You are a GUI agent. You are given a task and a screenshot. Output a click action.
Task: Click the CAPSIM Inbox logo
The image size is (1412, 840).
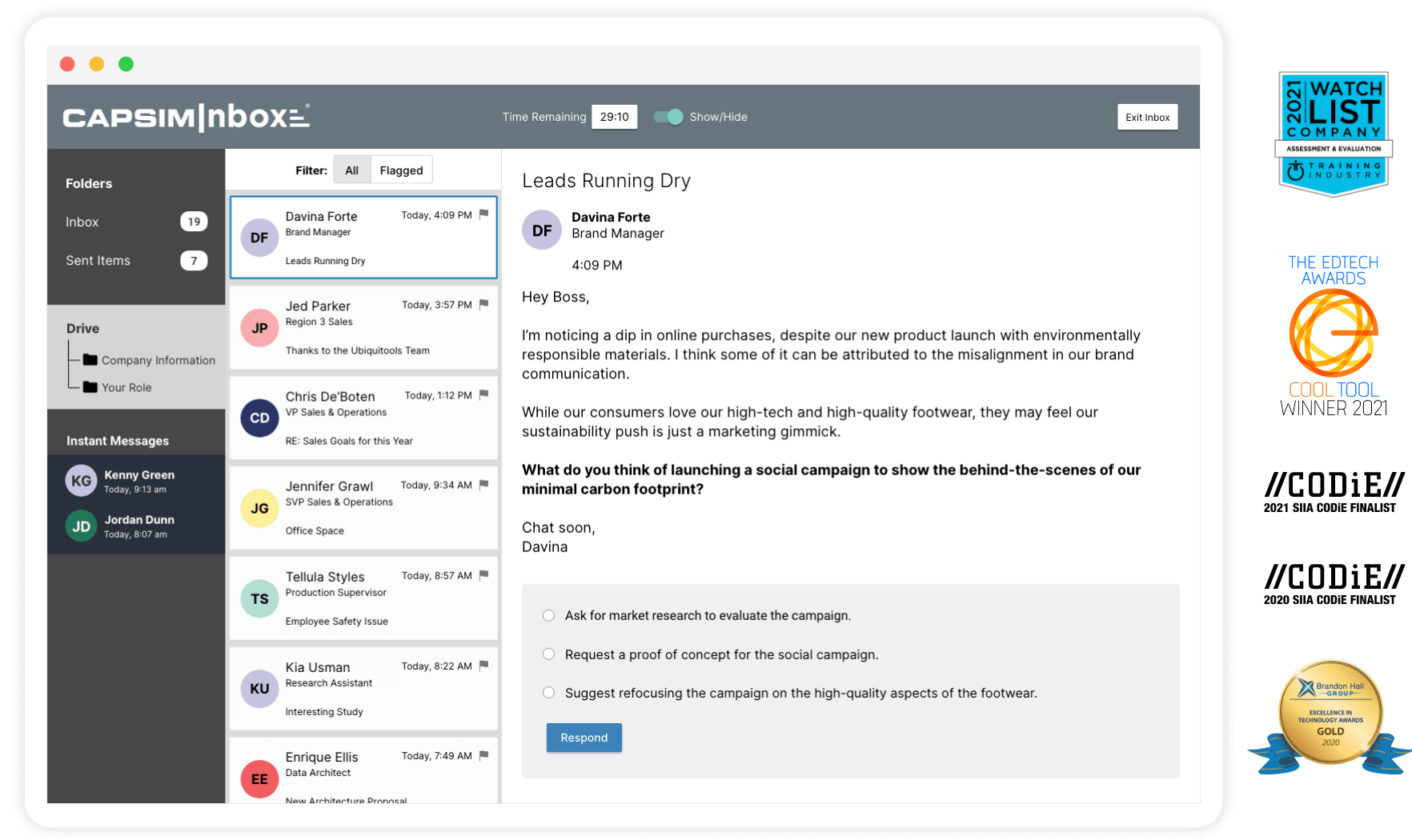[x=184, y=116]
